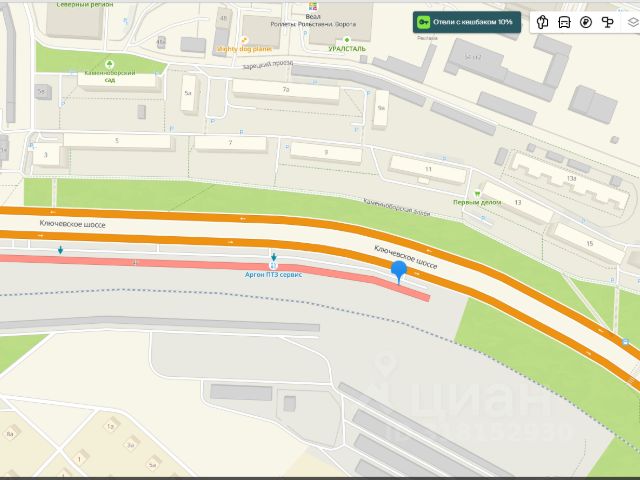Click the entrance arrow near Аргон ПТЗ сервис

pyautogui.click(x=273, y=257)
